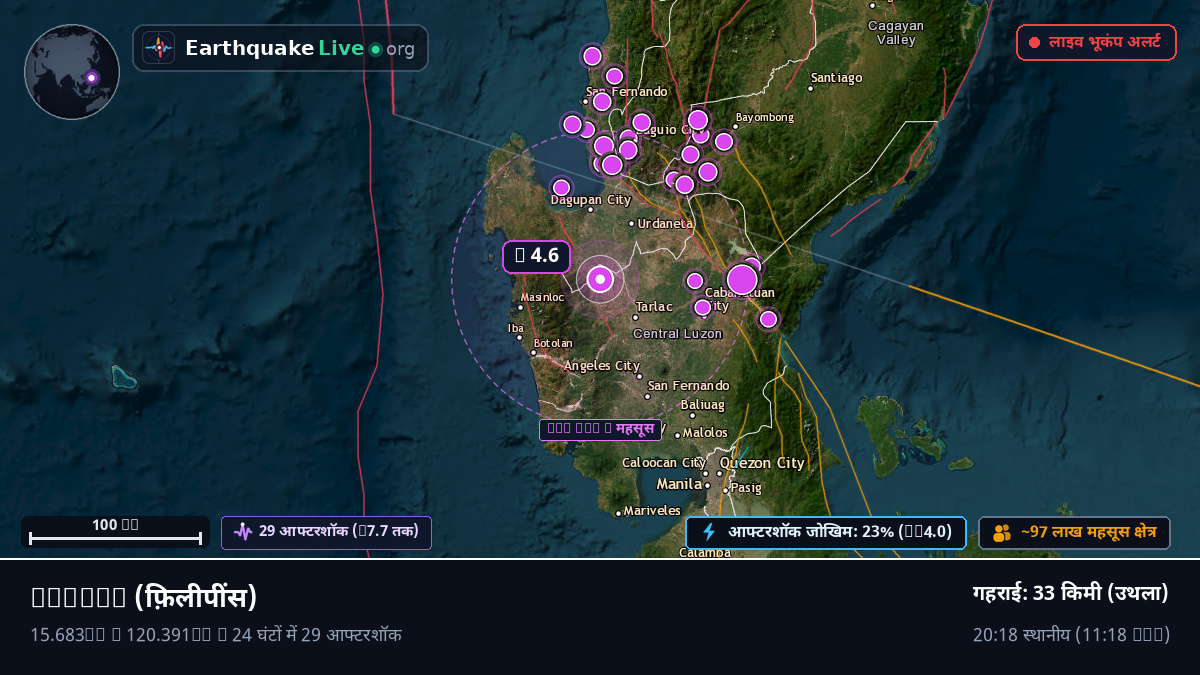This screenshot has height=675, width=1200.
Task: Click the Santiago map label
Action: pos(836,77)
